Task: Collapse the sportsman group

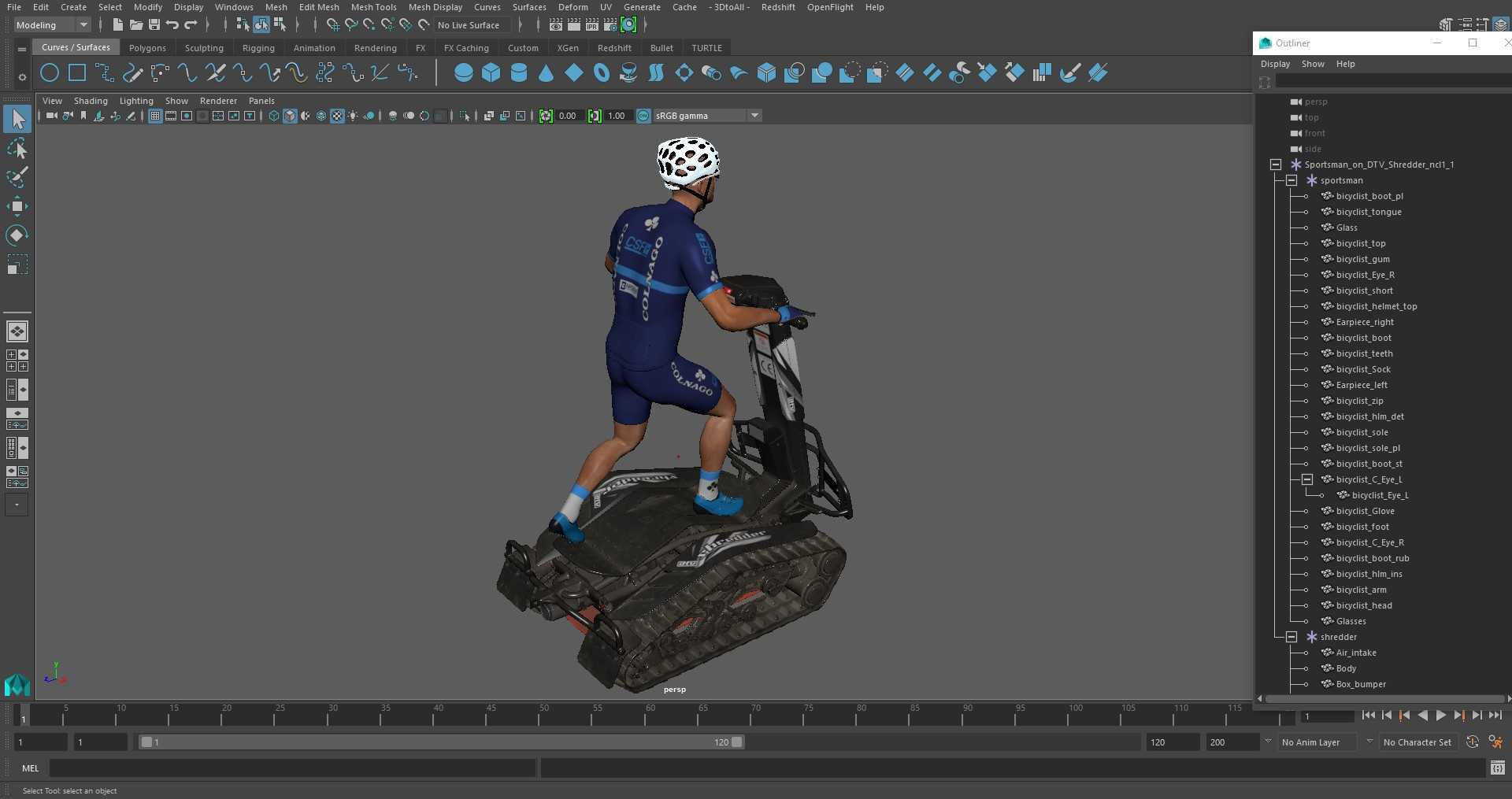Action: [x=1291, y=180]
